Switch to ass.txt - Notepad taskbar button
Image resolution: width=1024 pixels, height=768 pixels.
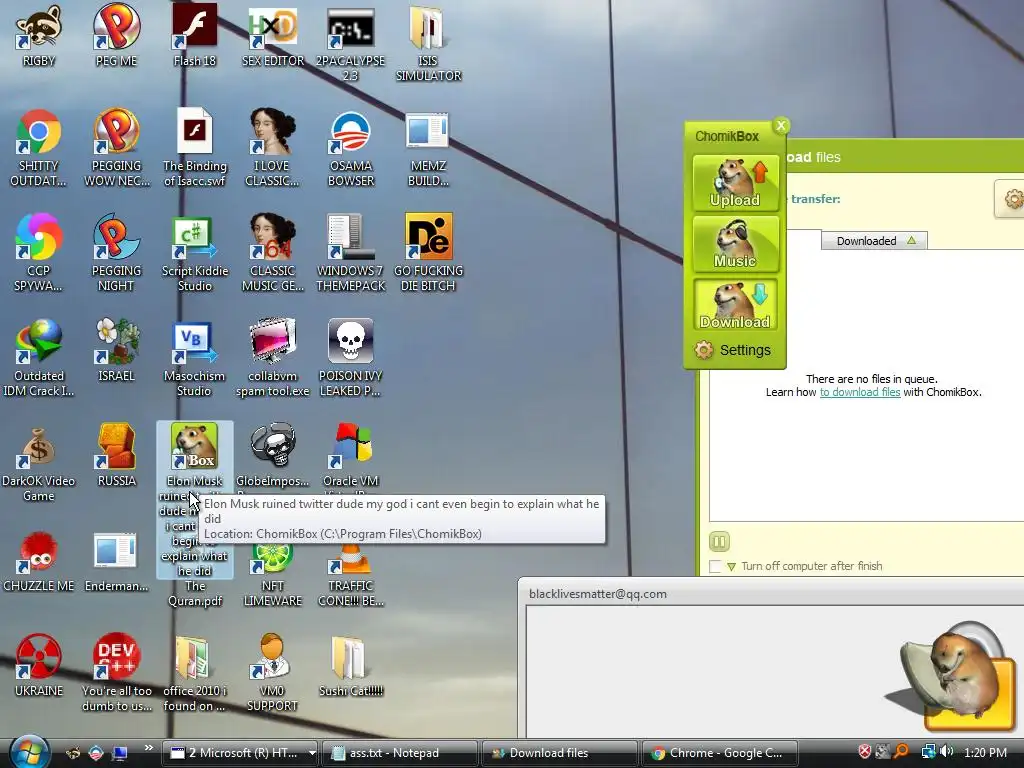tap(399, 753)
